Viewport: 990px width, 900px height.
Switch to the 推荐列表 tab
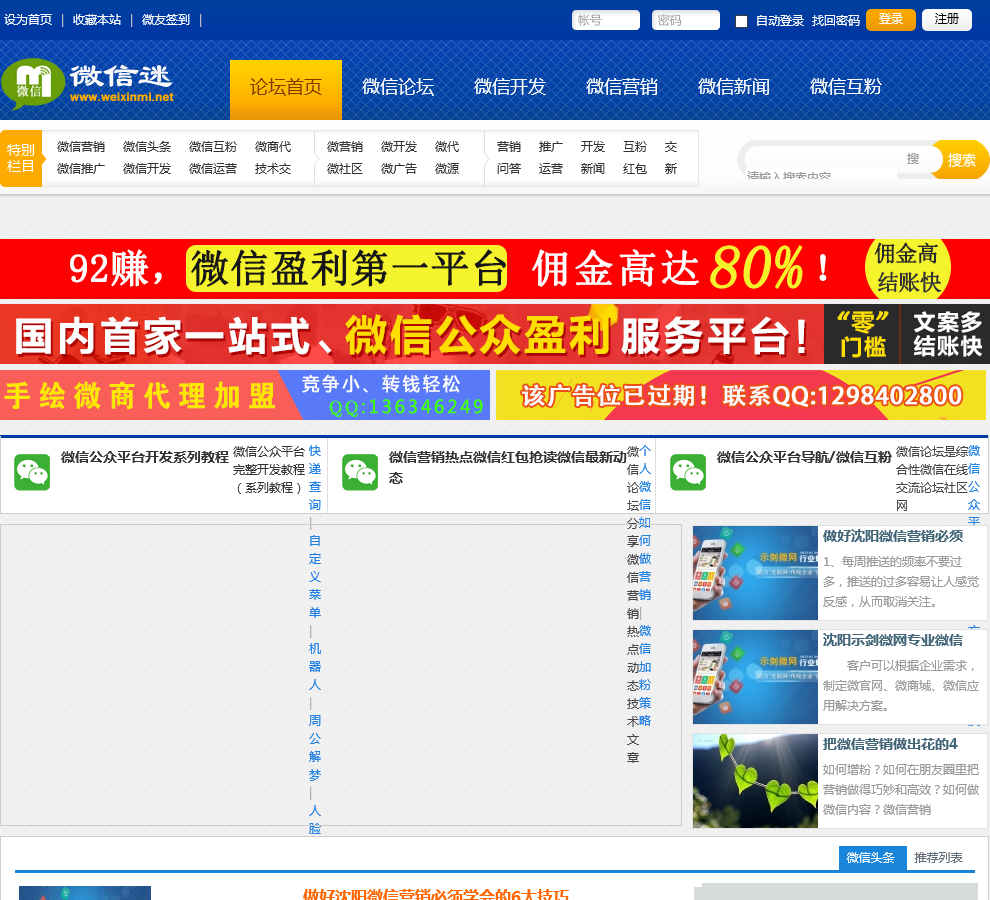point(938,858)
